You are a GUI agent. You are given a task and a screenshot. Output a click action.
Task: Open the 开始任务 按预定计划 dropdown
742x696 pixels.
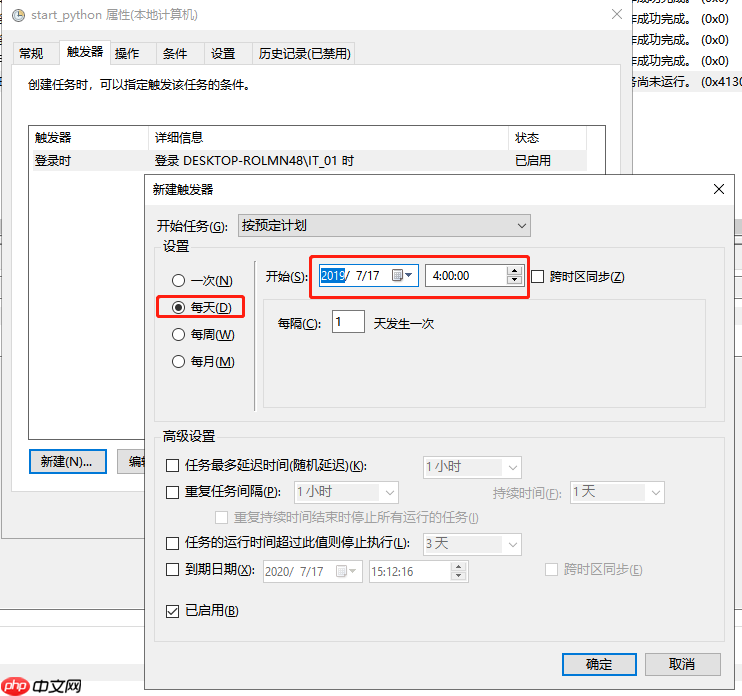tap(384, 226)
